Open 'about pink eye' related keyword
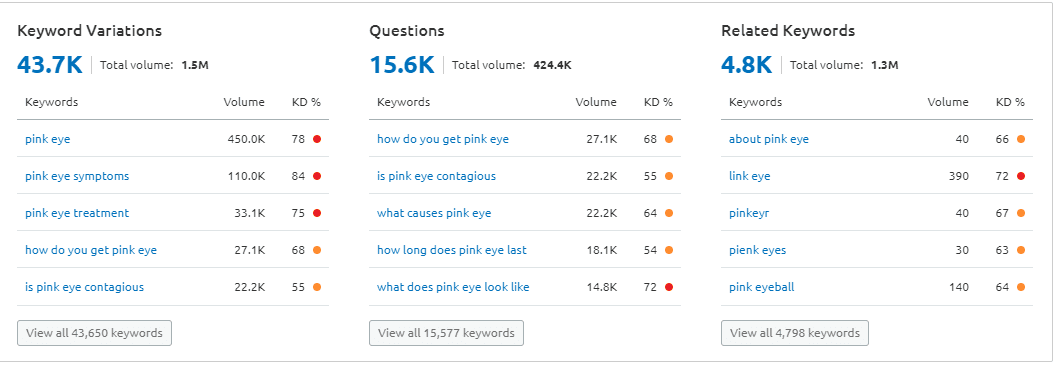Screen dimensions: 1059x378 [769, 139]
